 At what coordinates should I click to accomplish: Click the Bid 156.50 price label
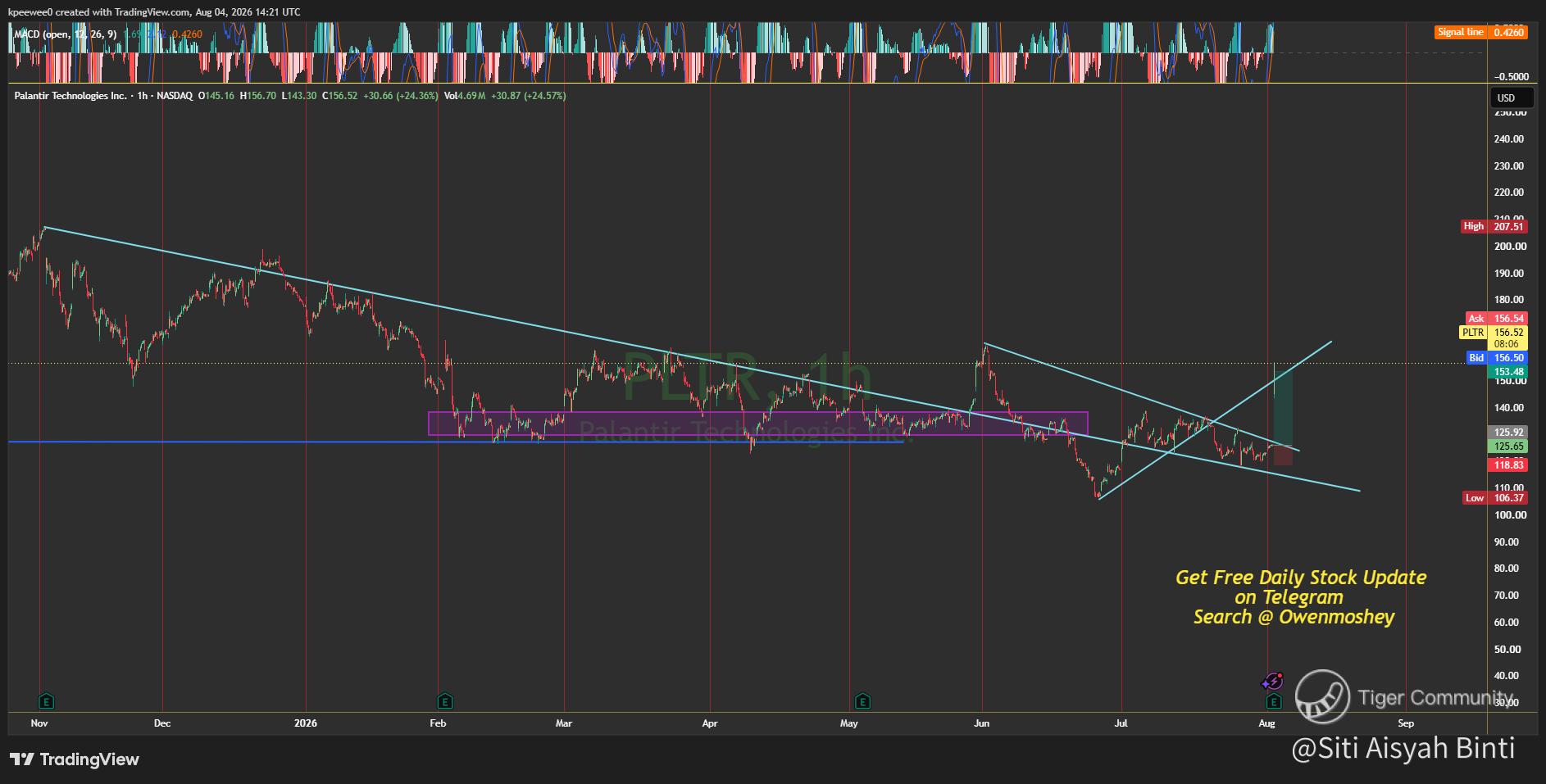tap(1496, 358)
